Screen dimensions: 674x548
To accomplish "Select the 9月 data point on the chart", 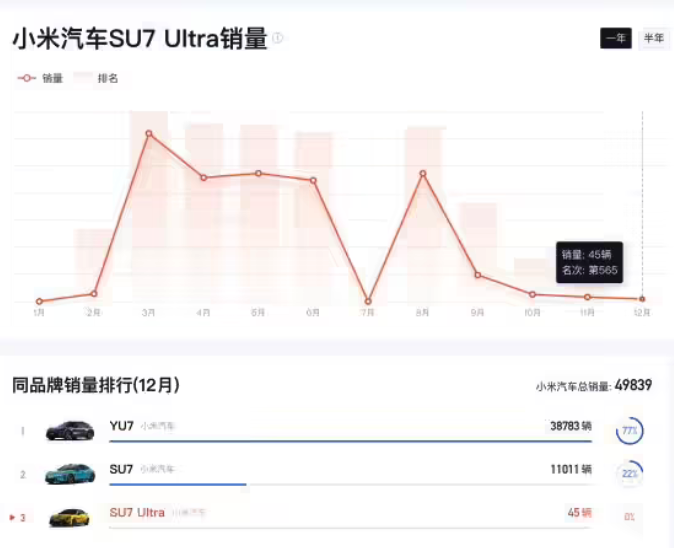I will [478, 275].
